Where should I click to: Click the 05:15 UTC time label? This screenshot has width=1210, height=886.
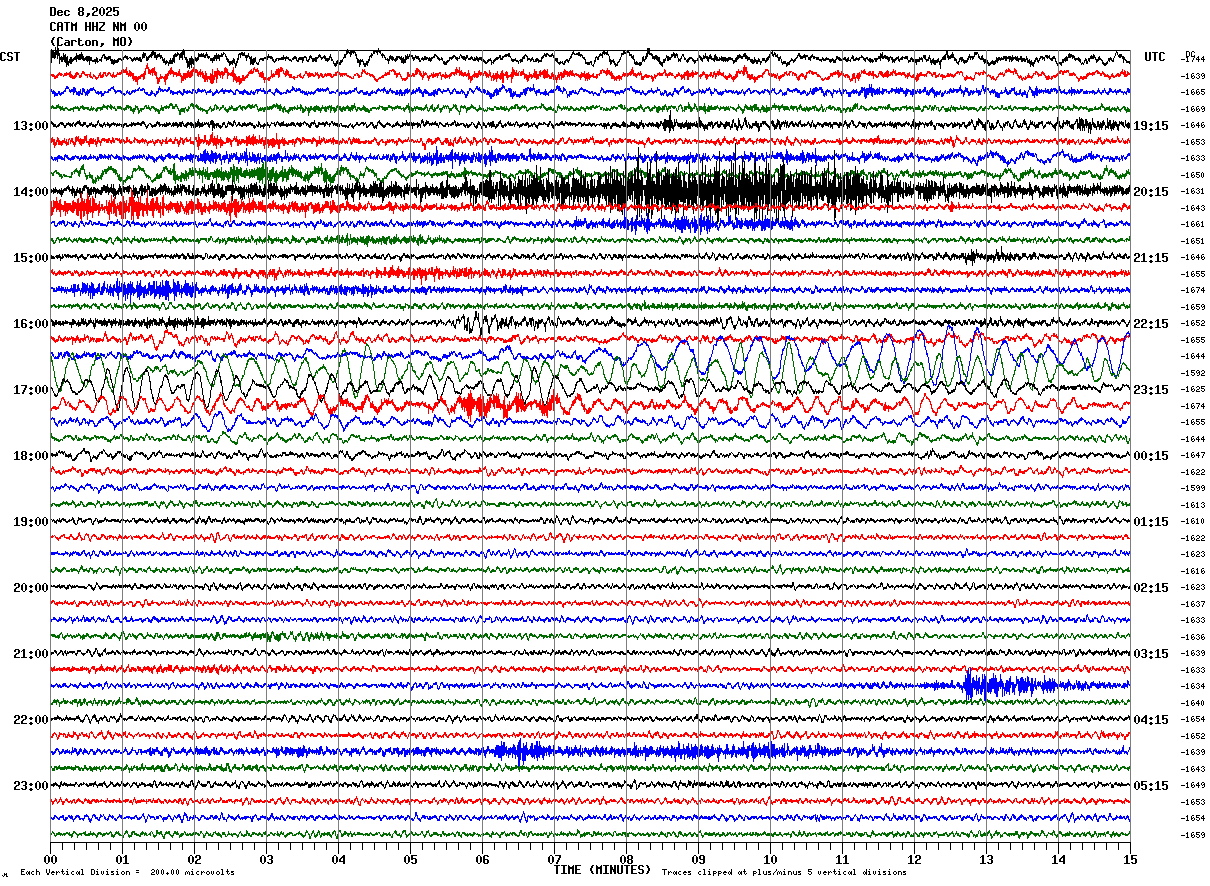pos(1150,786)
